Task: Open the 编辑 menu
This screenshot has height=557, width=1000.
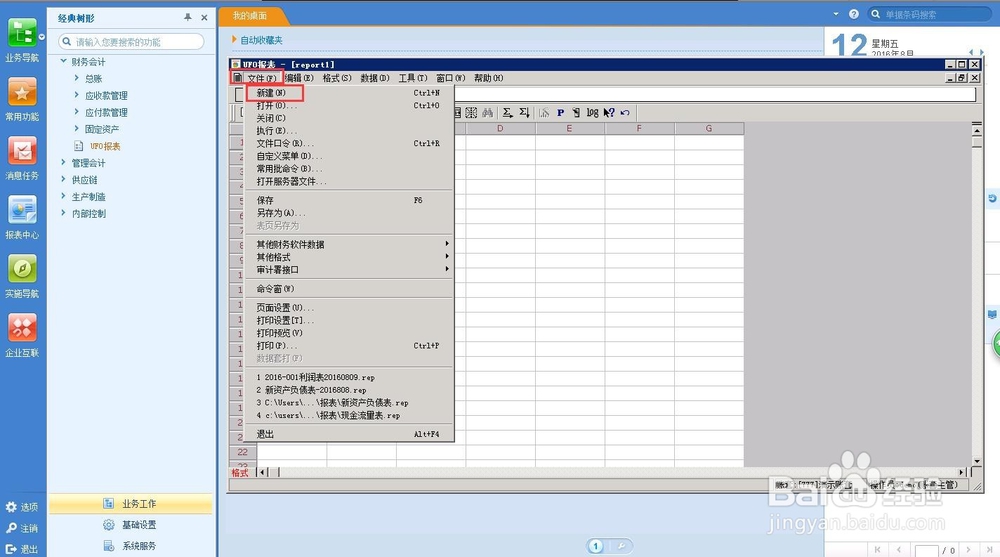Action: click(x=299, y=78)
